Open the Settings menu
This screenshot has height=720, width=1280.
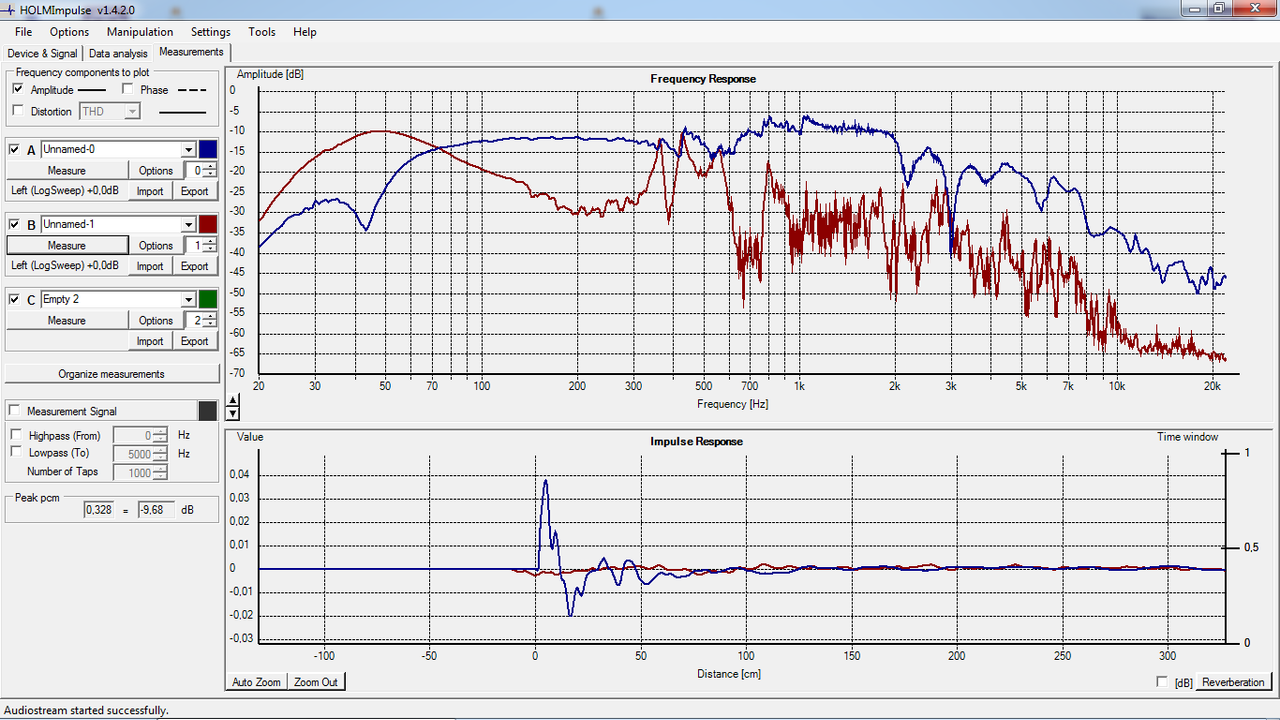coord(211,32)
